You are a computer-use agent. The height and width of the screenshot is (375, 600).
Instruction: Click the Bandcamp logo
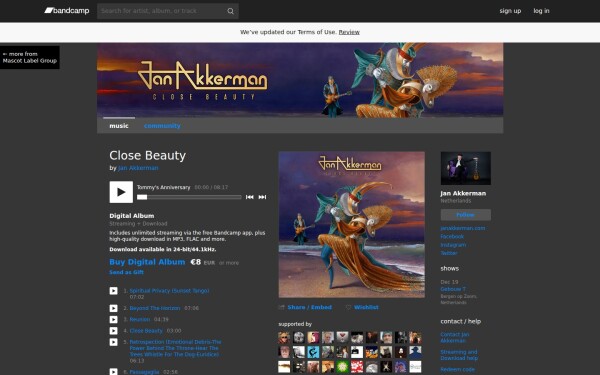tap(67, 11)
